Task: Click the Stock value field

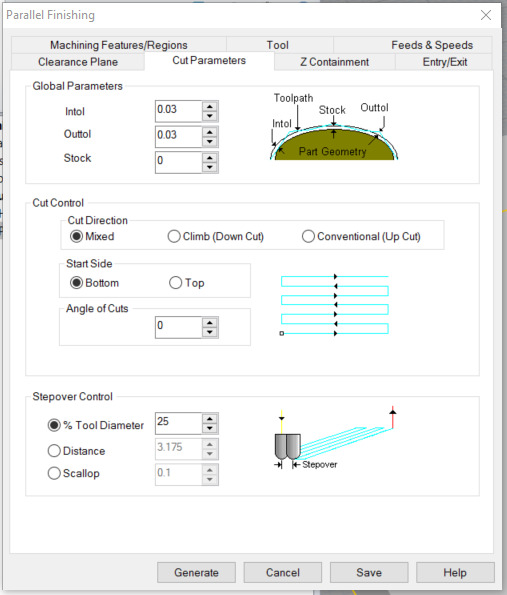Action: click(178, 162)
